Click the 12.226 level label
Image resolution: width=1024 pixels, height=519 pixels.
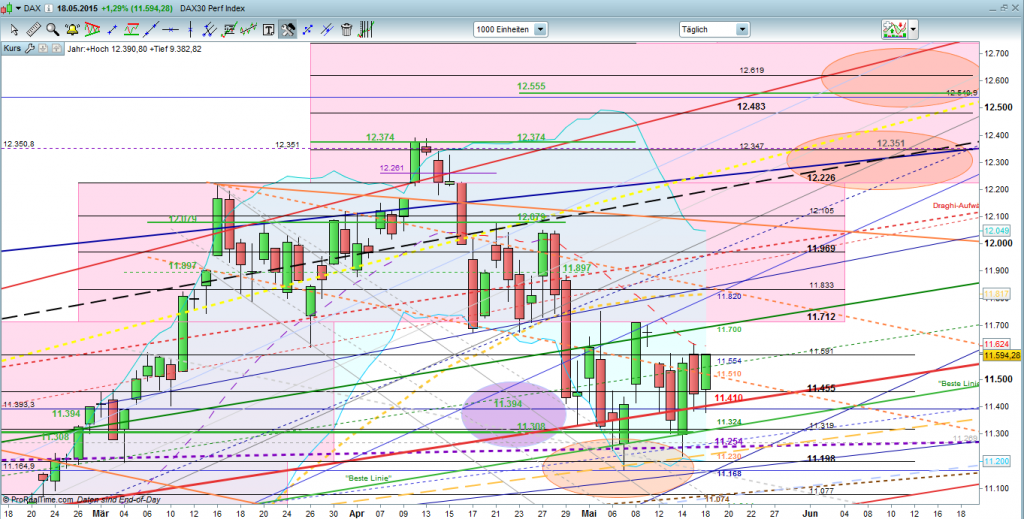point(822,178)
